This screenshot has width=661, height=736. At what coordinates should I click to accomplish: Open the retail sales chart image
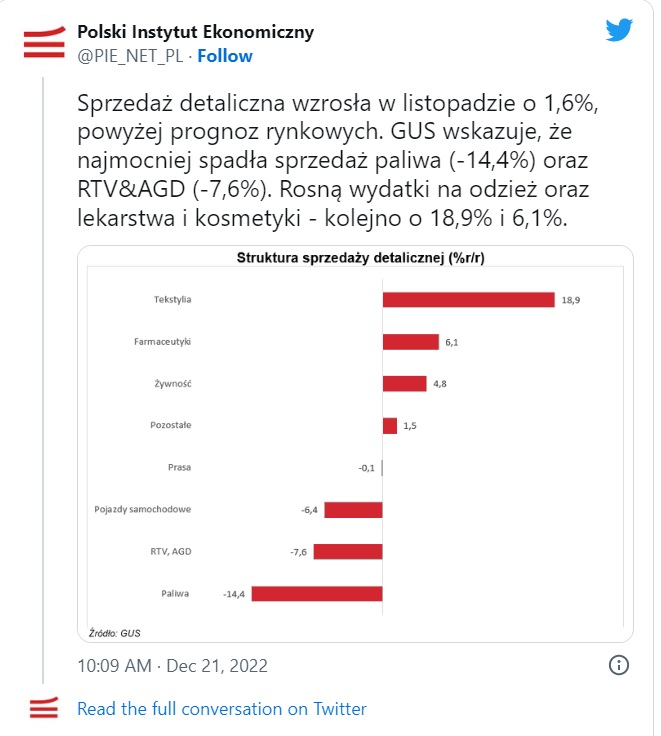click(x=355, y=444)
